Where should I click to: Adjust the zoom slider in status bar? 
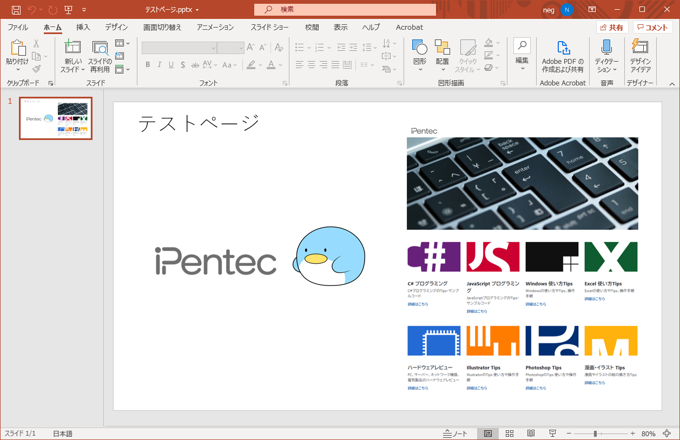[595, 433]
